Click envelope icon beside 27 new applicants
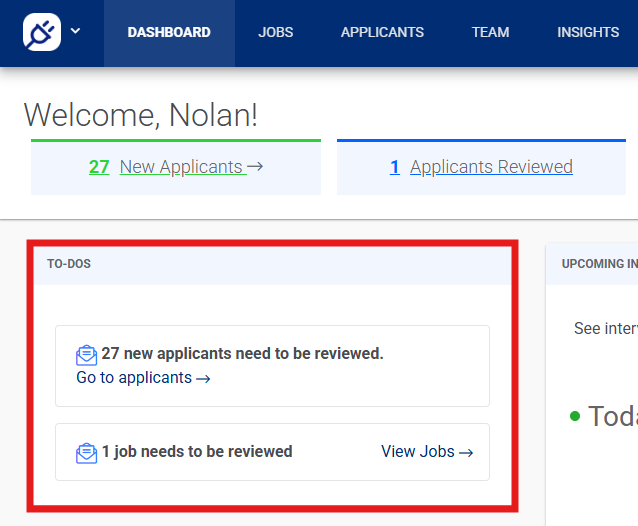The image size is (638, 526). pyautogui.click(x=86, y=355)
